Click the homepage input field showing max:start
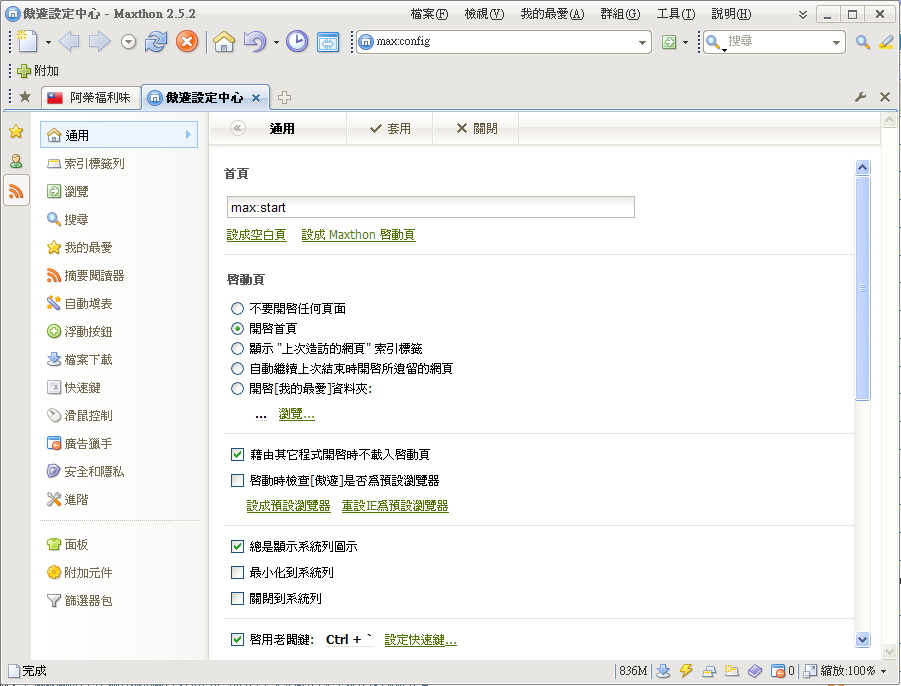This screenshot has height=686, width=901. point(430,207)
